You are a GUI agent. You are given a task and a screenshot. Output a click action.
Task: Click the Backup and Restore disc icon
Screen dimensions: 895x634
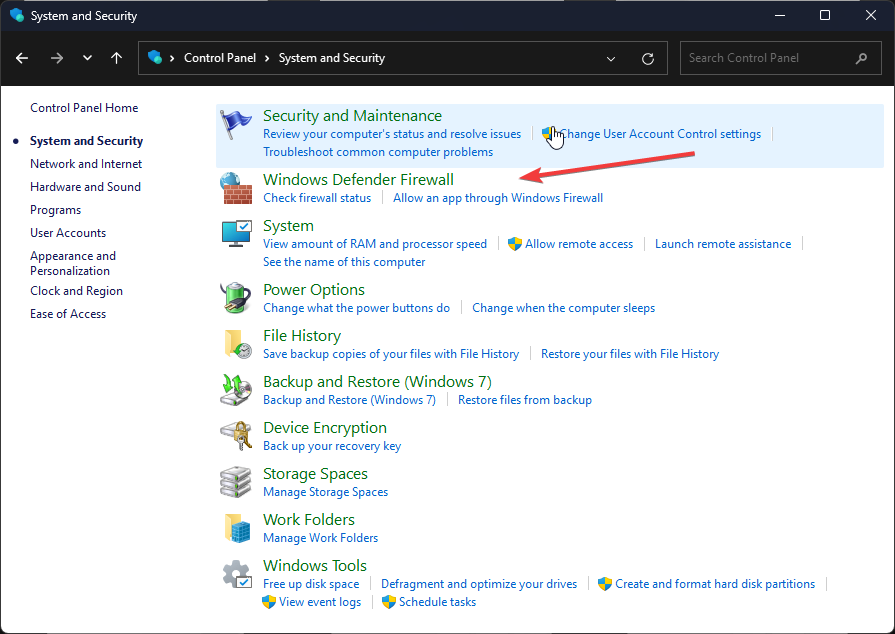(236, 390)
